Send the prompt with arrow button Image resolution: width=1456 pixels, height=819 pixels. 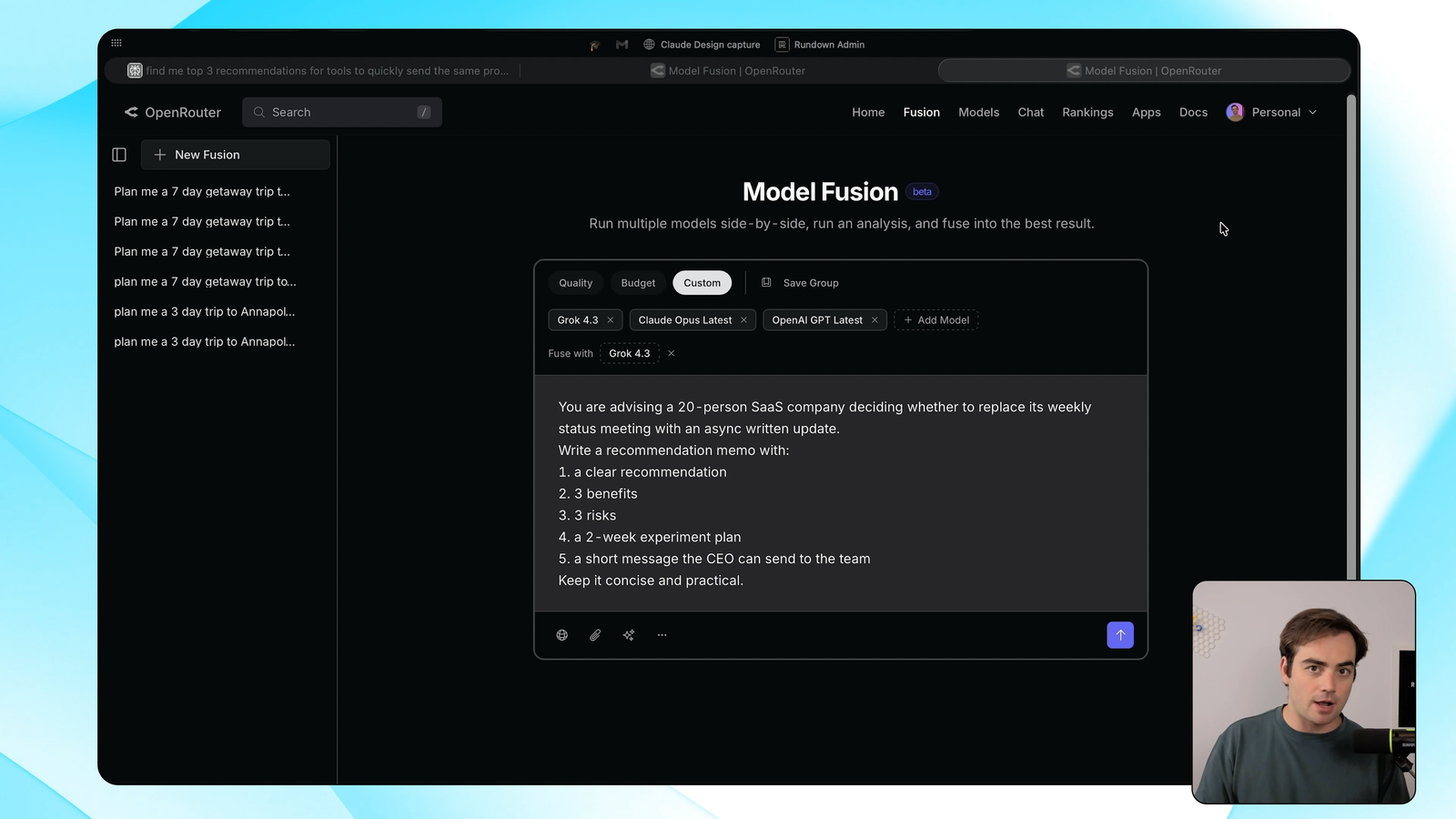(x=1120, y=635)
